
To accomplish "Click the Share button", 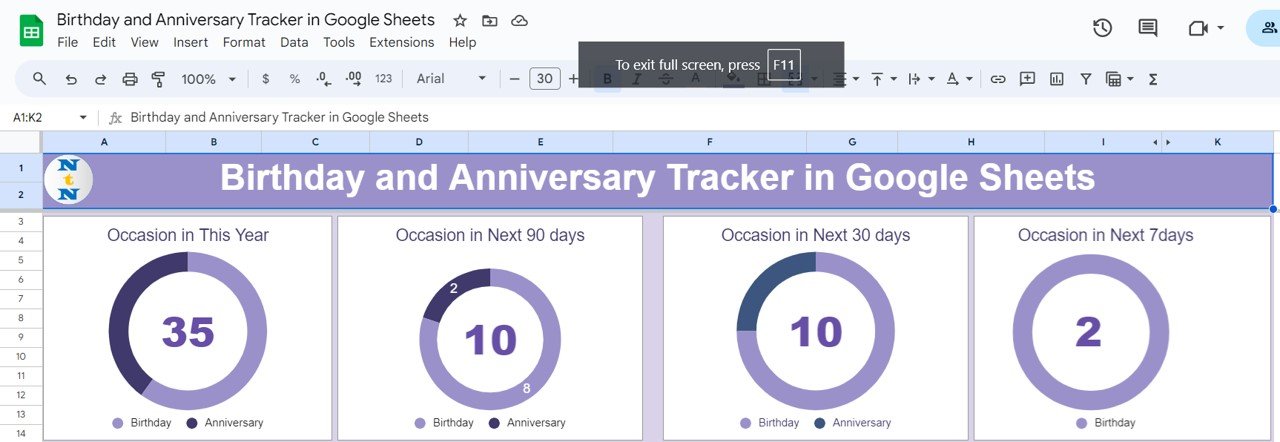I will point(1263,28).
